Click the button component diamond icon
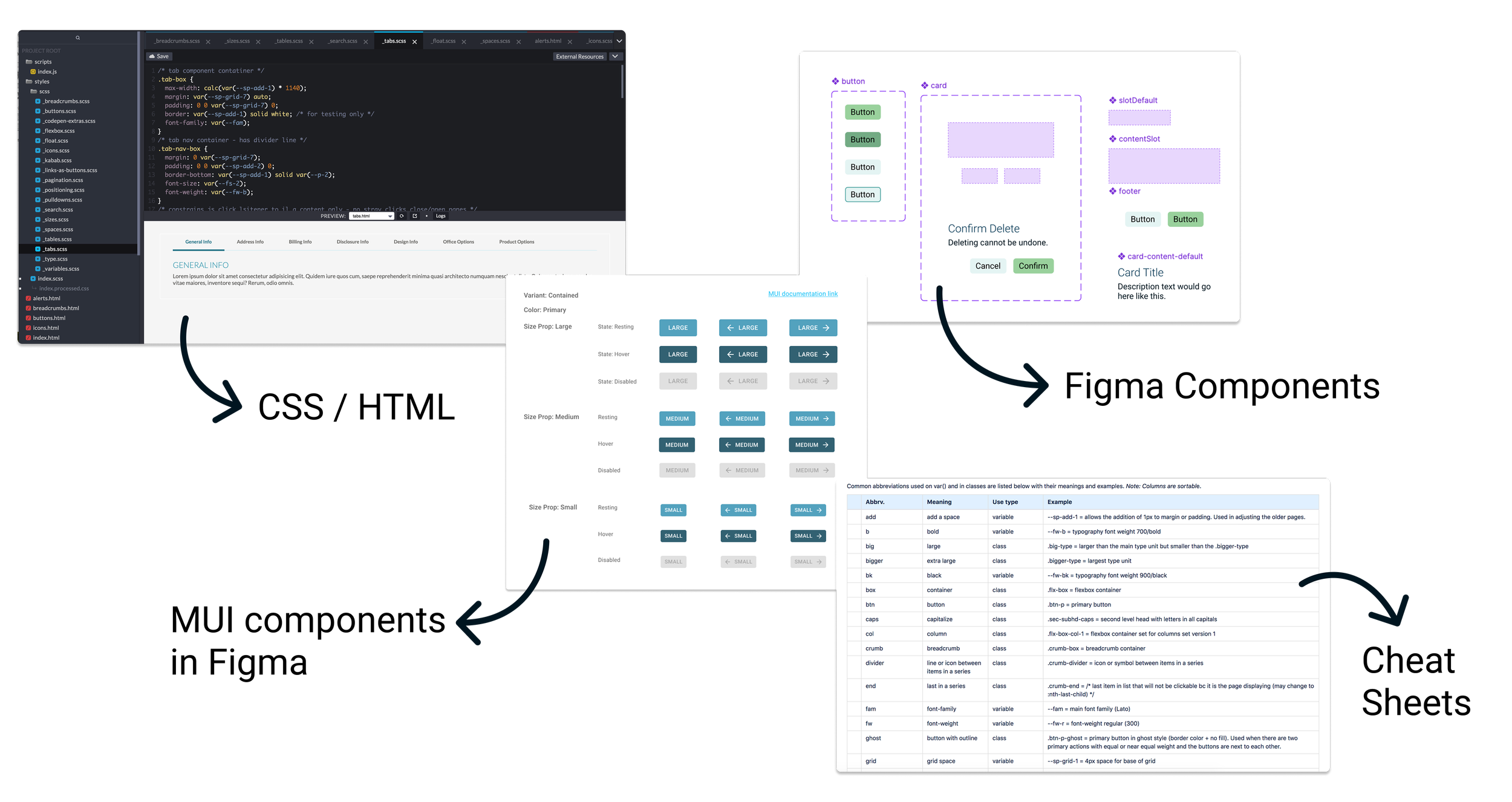Viewport: 1512px width, 802px height. click(x=835, y=81)
